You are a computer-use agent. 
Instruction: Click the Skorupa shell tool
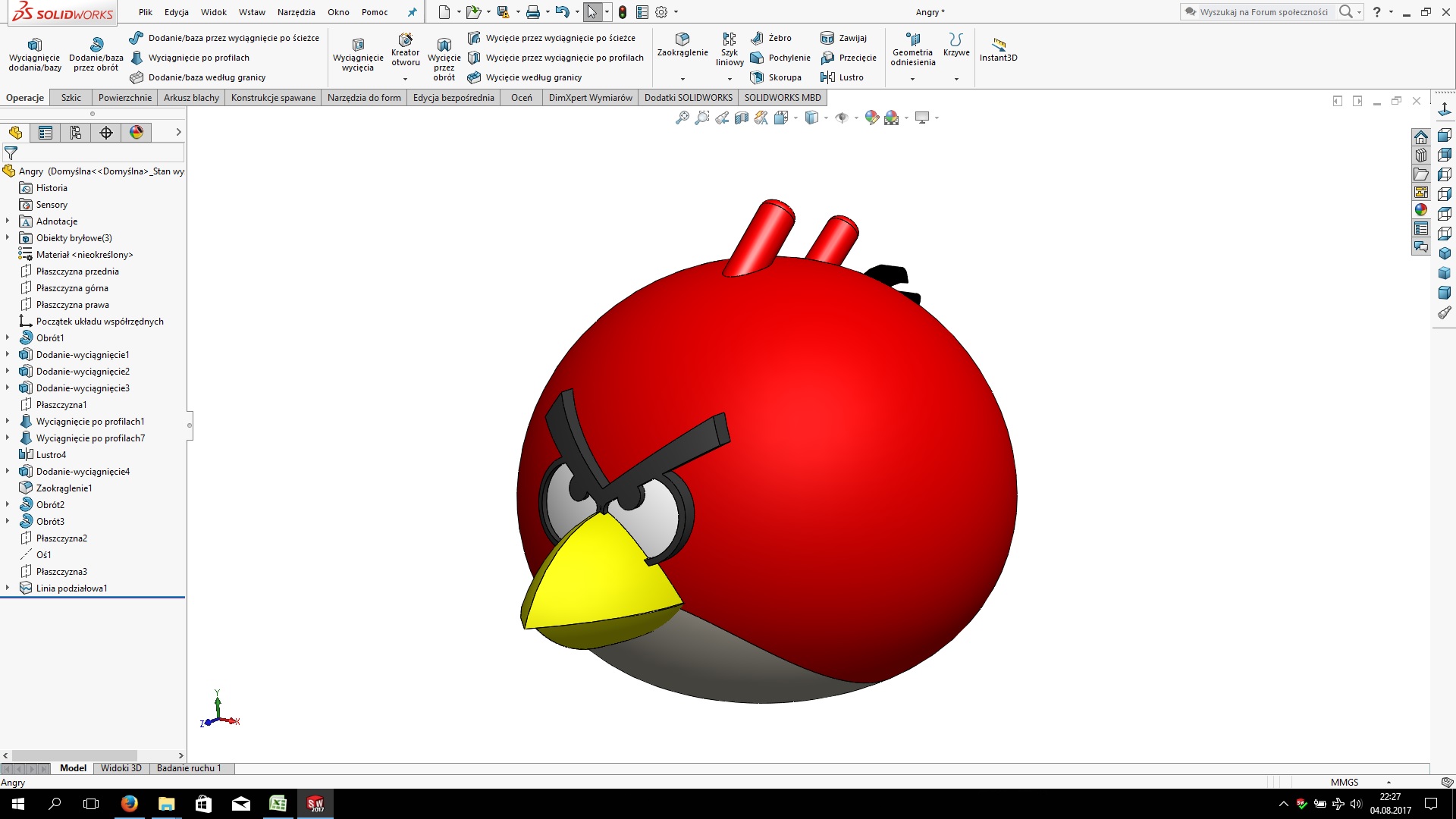coord(776,77)
